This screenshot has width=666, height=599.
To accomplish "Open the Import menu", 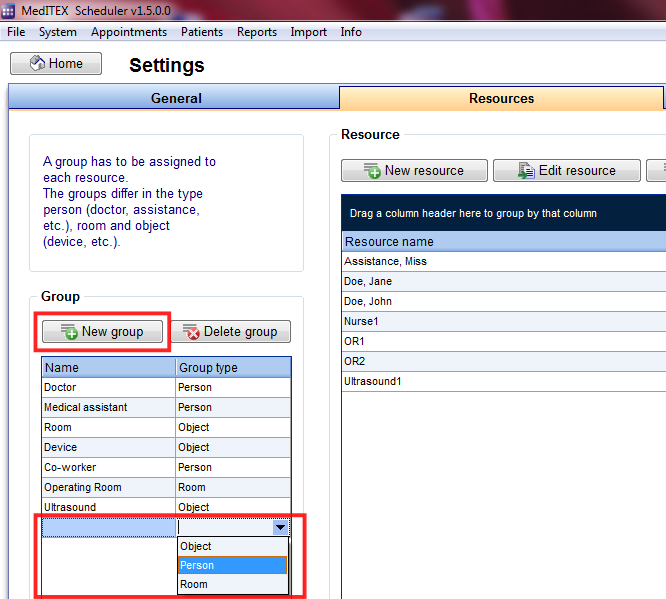I will click(308, 32).
